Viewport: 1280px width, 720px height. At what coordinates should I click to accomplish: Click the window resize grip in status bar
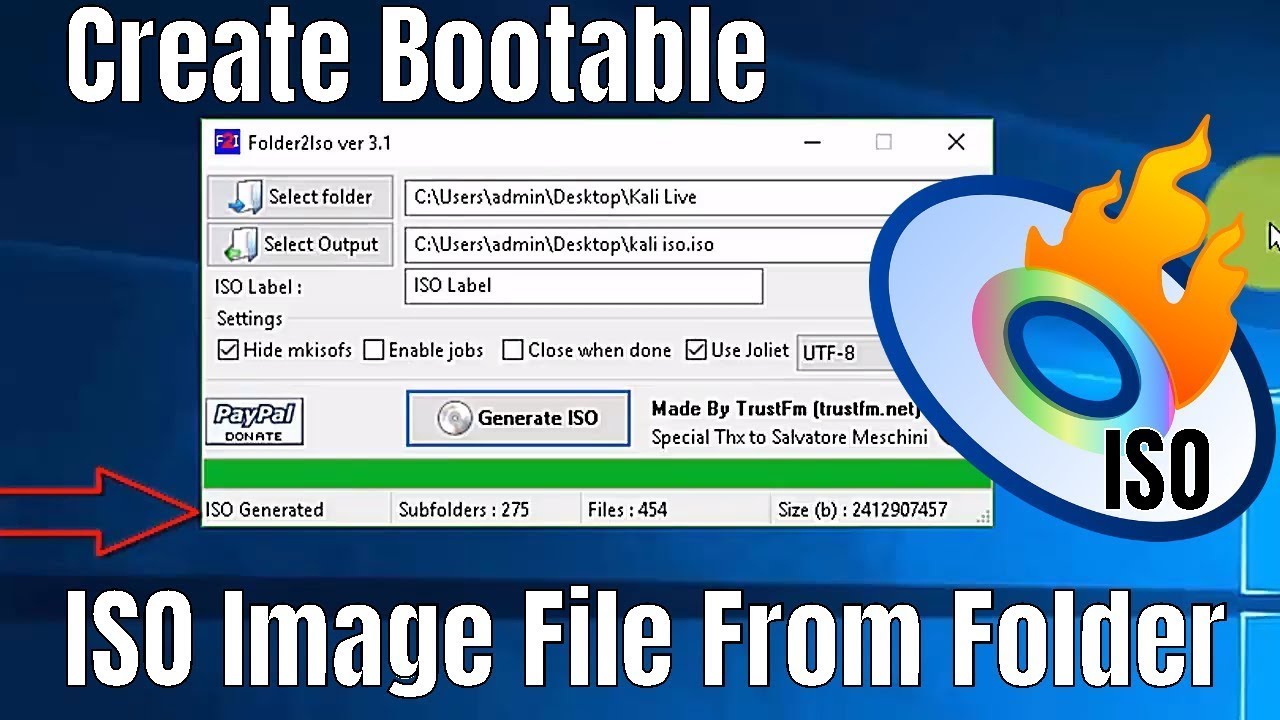click(x=983, y=516)
